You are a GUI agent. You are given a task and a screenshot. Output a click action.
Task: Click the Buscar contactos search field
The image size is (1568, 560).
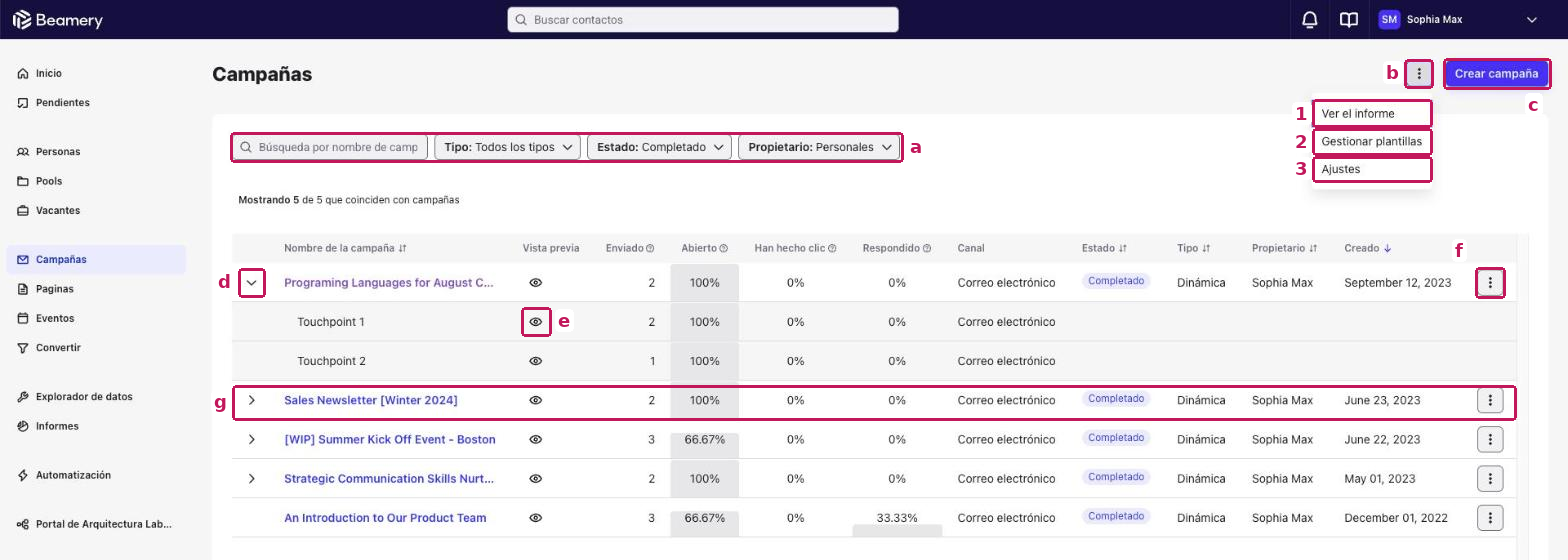coord(703,20)
